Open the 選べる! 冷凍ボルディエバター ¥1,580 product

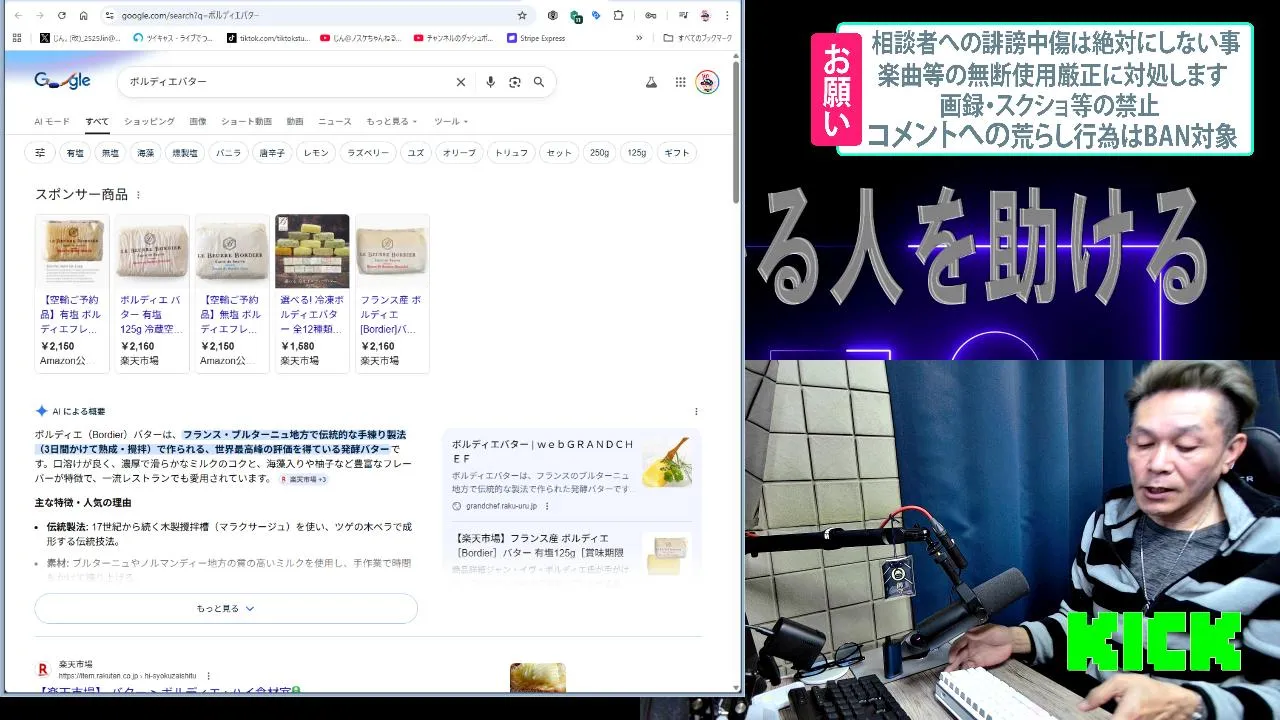(312, 292)
